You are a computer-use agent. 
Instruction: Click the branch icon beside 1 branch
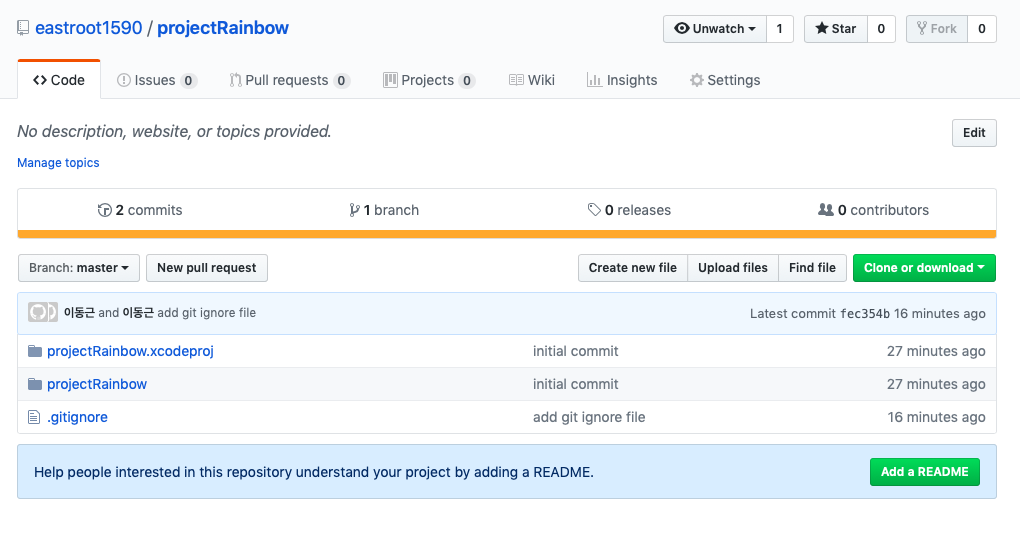[x=354, y=210]
